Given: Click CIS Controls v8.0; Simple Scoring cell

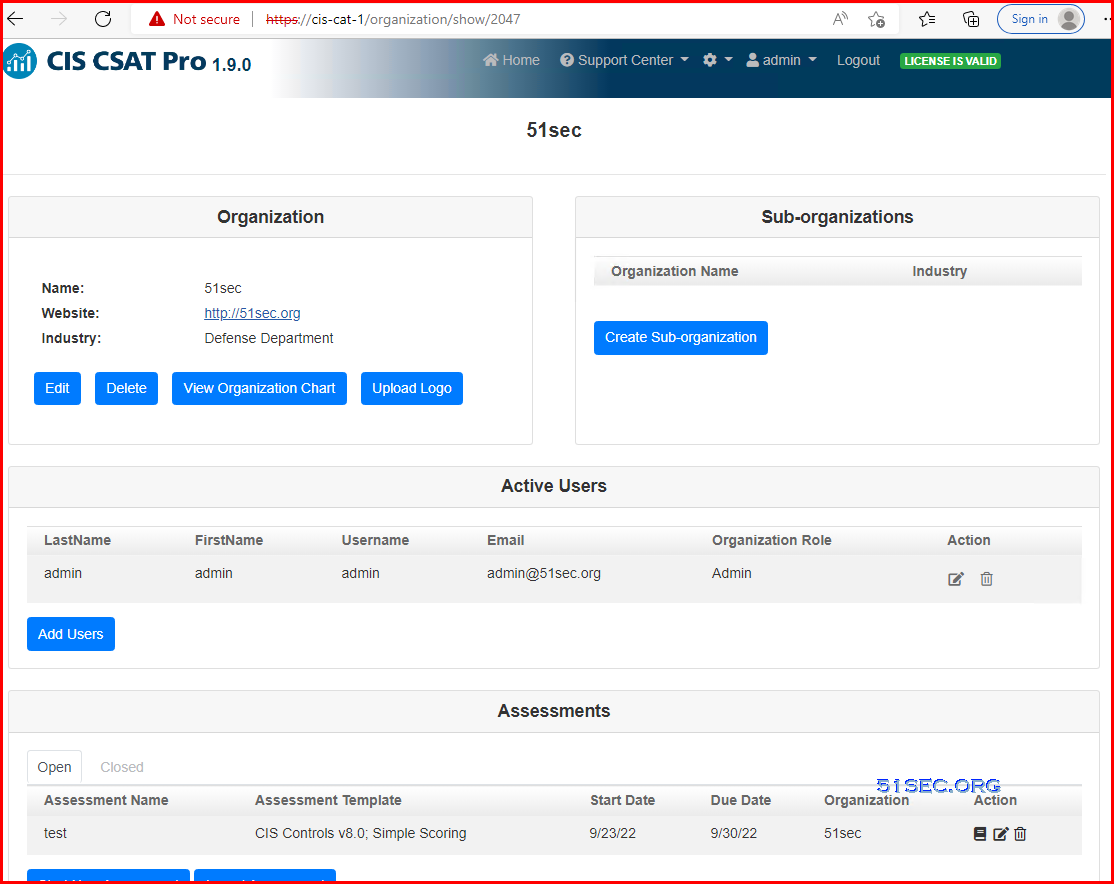Looking at the screenshot, I should pyautogui.click(x=361, y=834).
